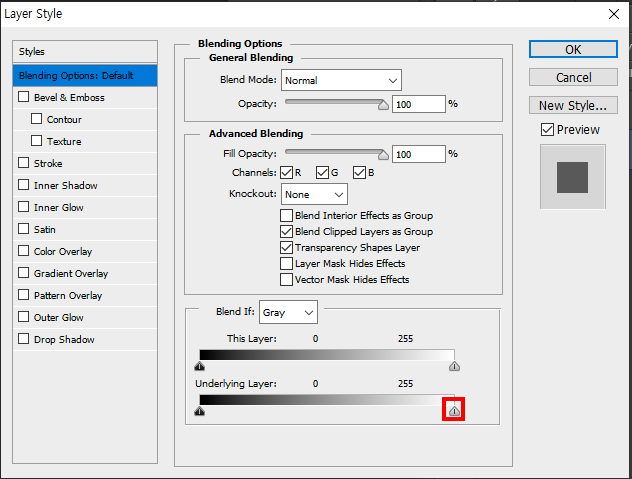Viewport: 632px width, 479px height.
Task: Open the Drop Shadow settings label
Action: pyautogui.click(x=64, y=339)
